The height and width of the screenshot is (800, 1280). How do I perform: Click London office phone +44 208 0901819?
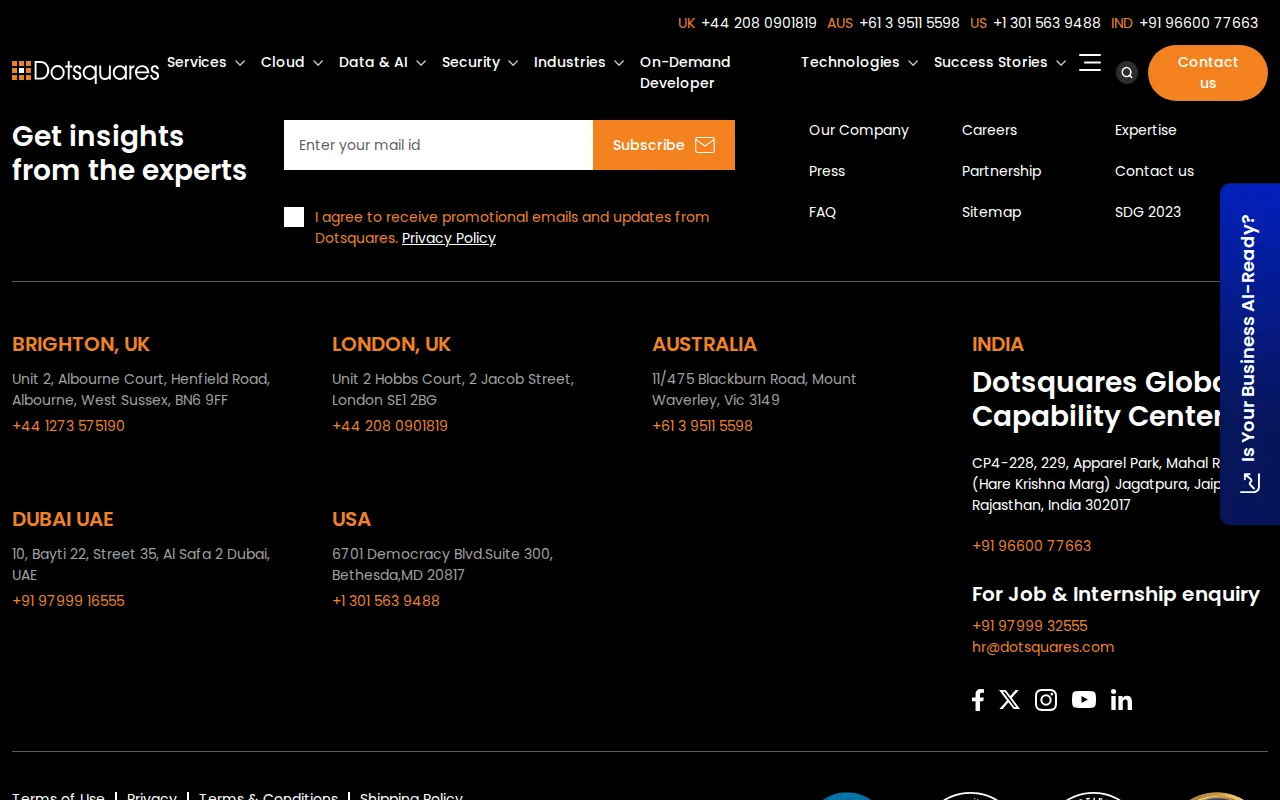[390, 426]
